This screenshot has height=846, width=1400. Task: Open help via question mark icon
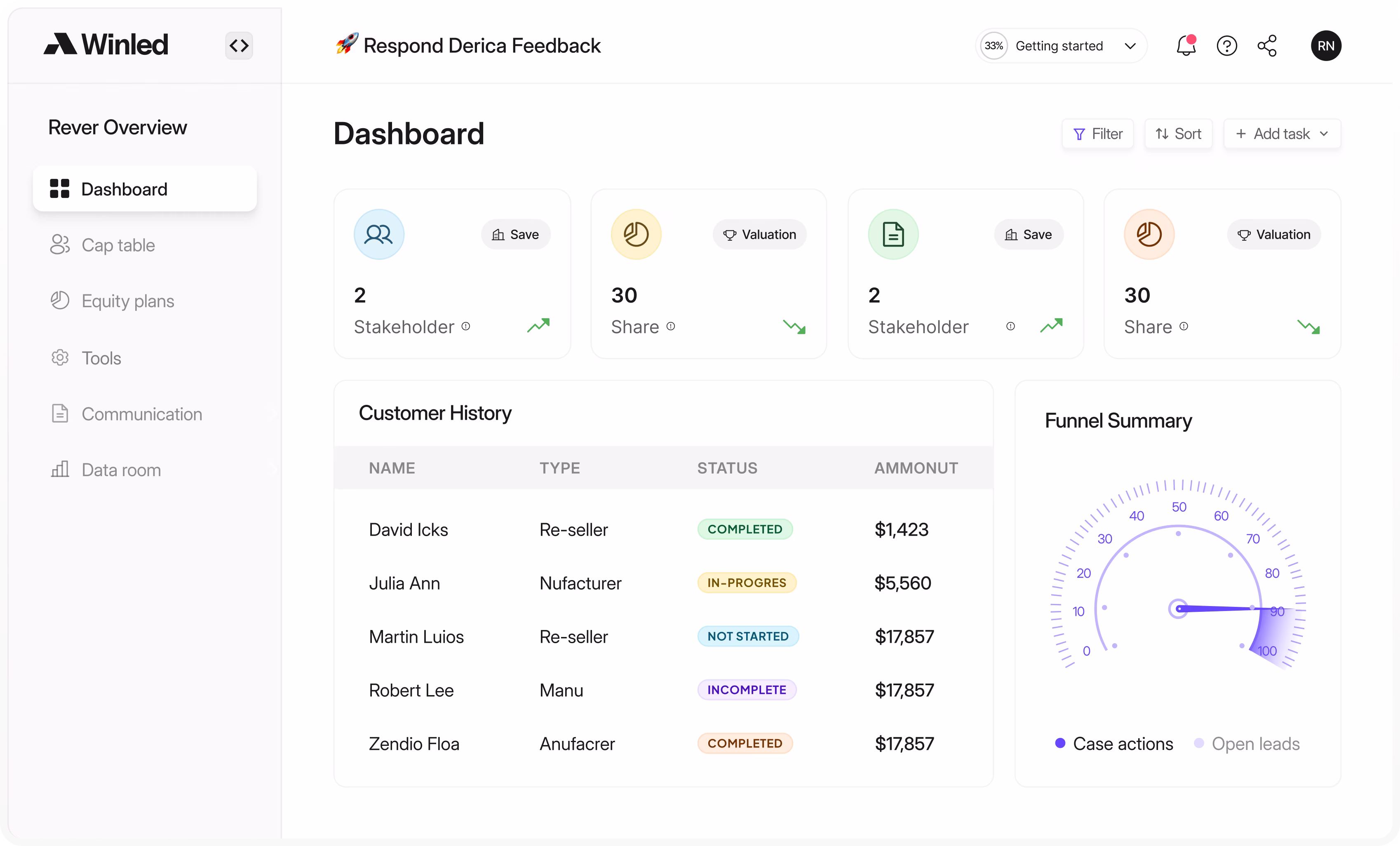[1227, 45]
